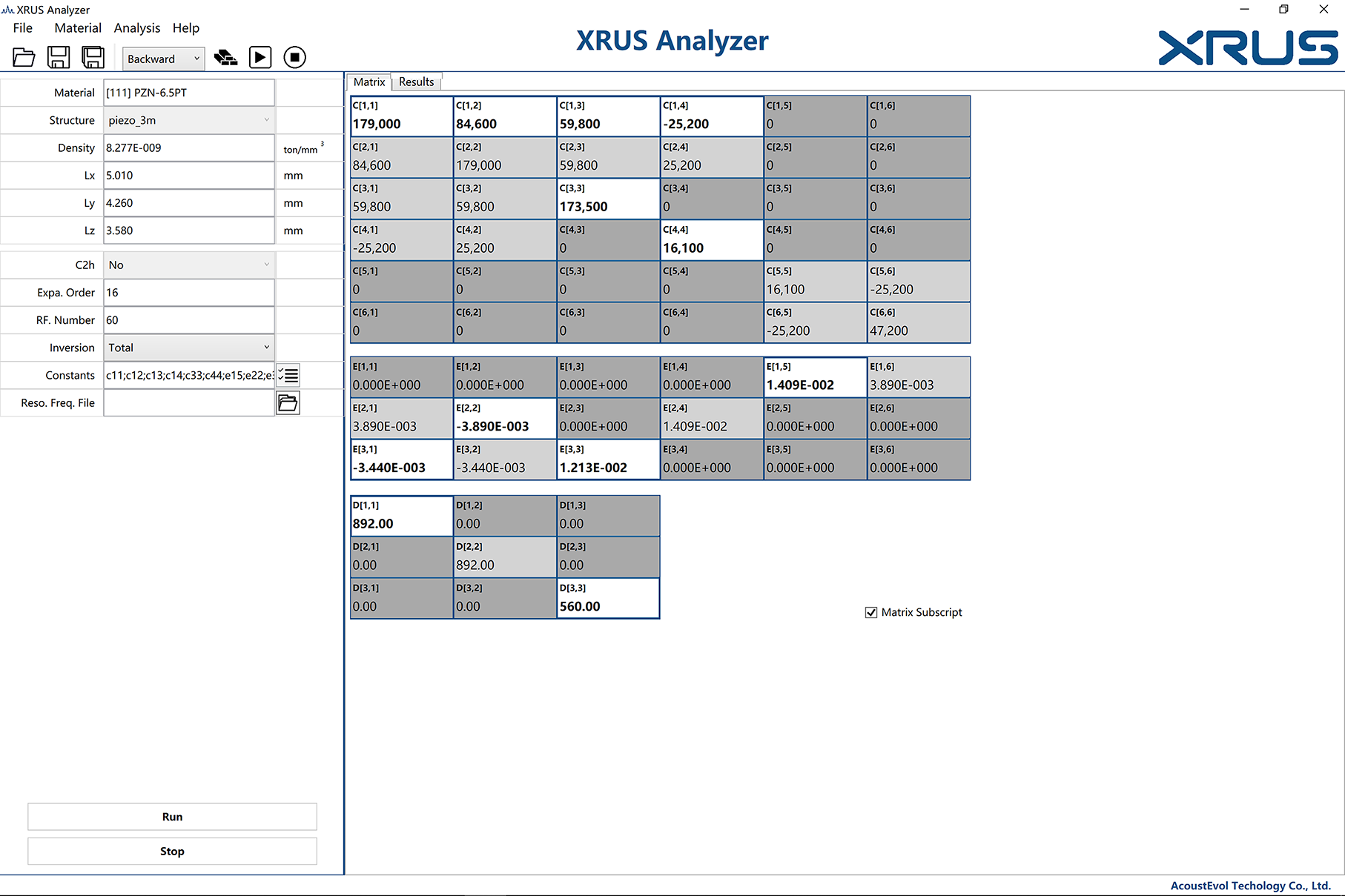Click the Save As disk icon
The width and height of the screenshot is (1345, 896).
(x=93, y=58)
